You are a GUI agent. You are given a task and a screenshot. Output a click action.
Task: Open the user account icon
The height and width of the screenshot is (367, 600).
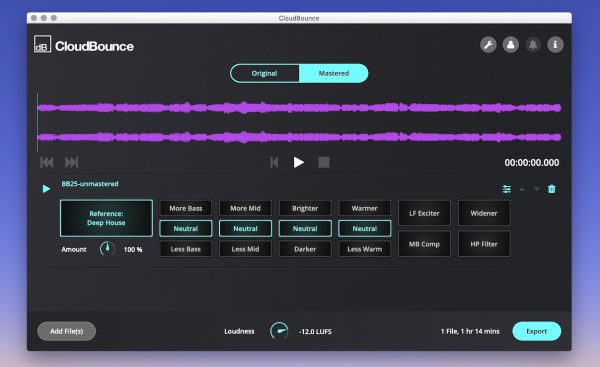(510, 45)
